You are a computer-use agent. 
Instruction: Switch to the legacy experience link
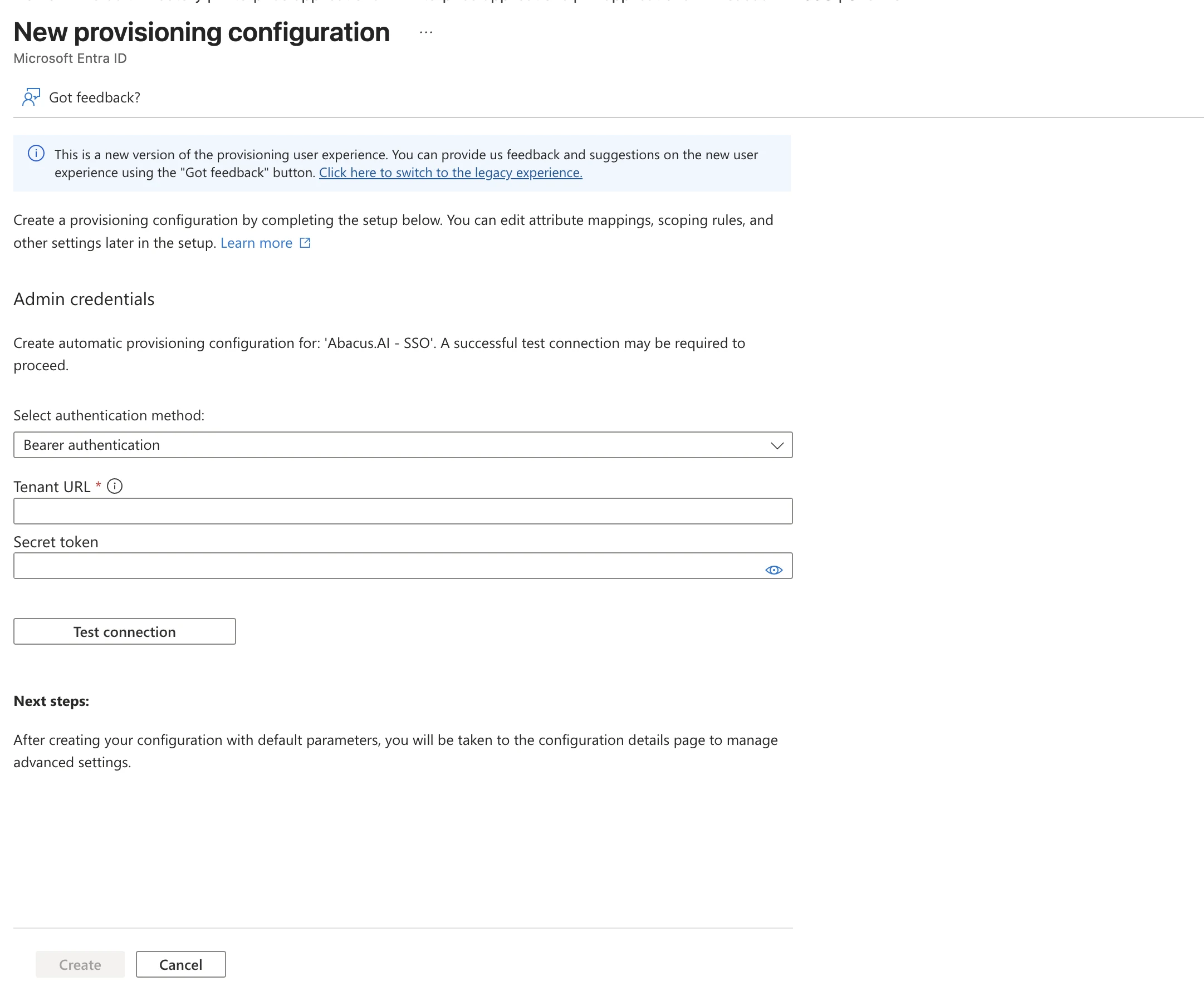pos(451,173)
